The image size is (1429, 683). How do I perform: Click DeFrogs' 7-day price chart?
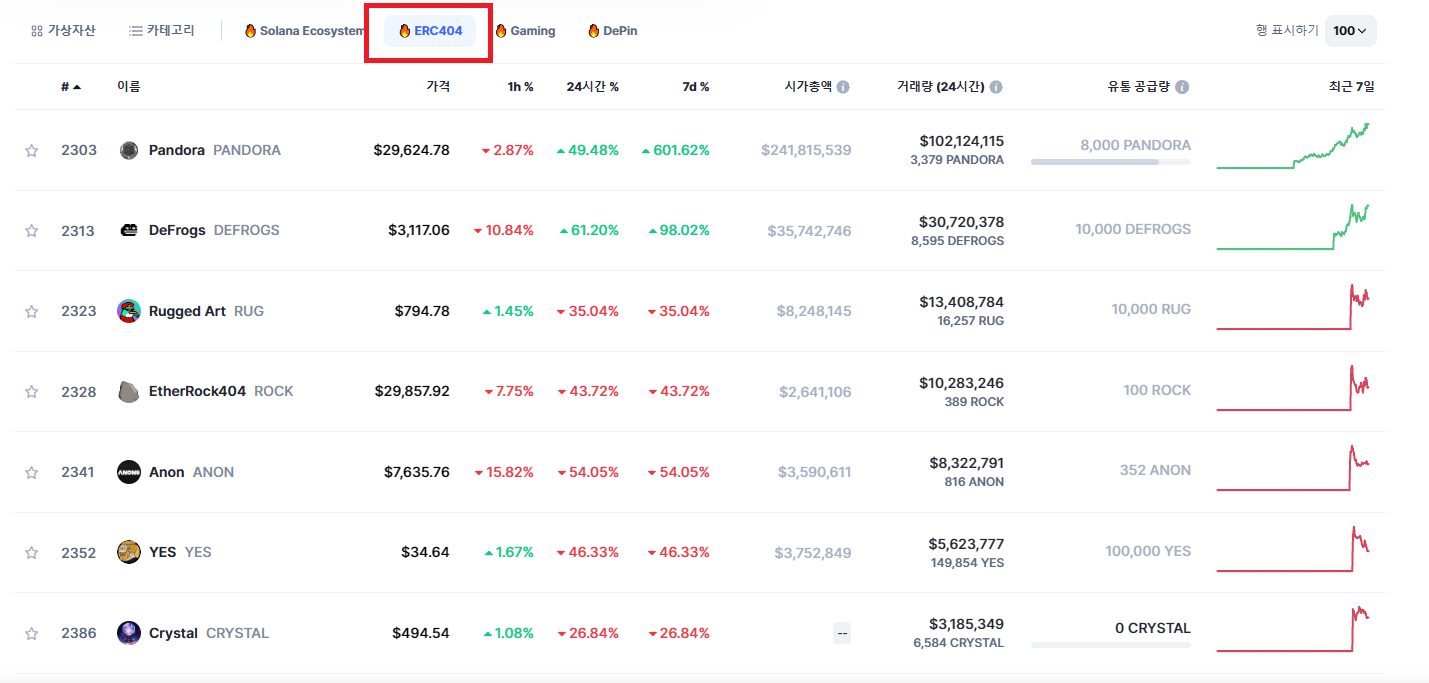click(1293, 227)
